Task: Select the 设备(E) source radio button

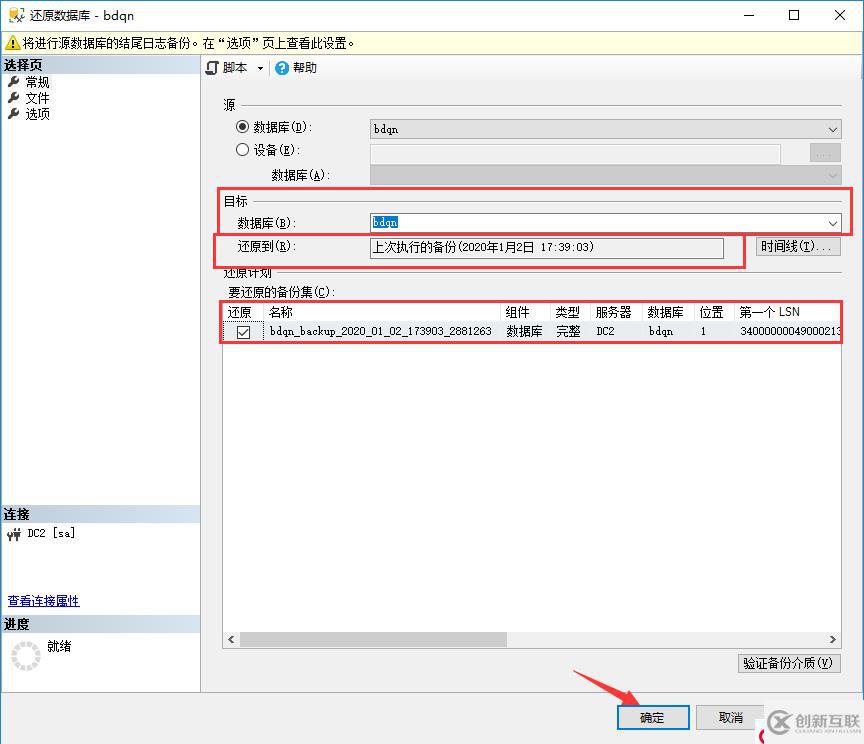Action: tap(242, 149)
